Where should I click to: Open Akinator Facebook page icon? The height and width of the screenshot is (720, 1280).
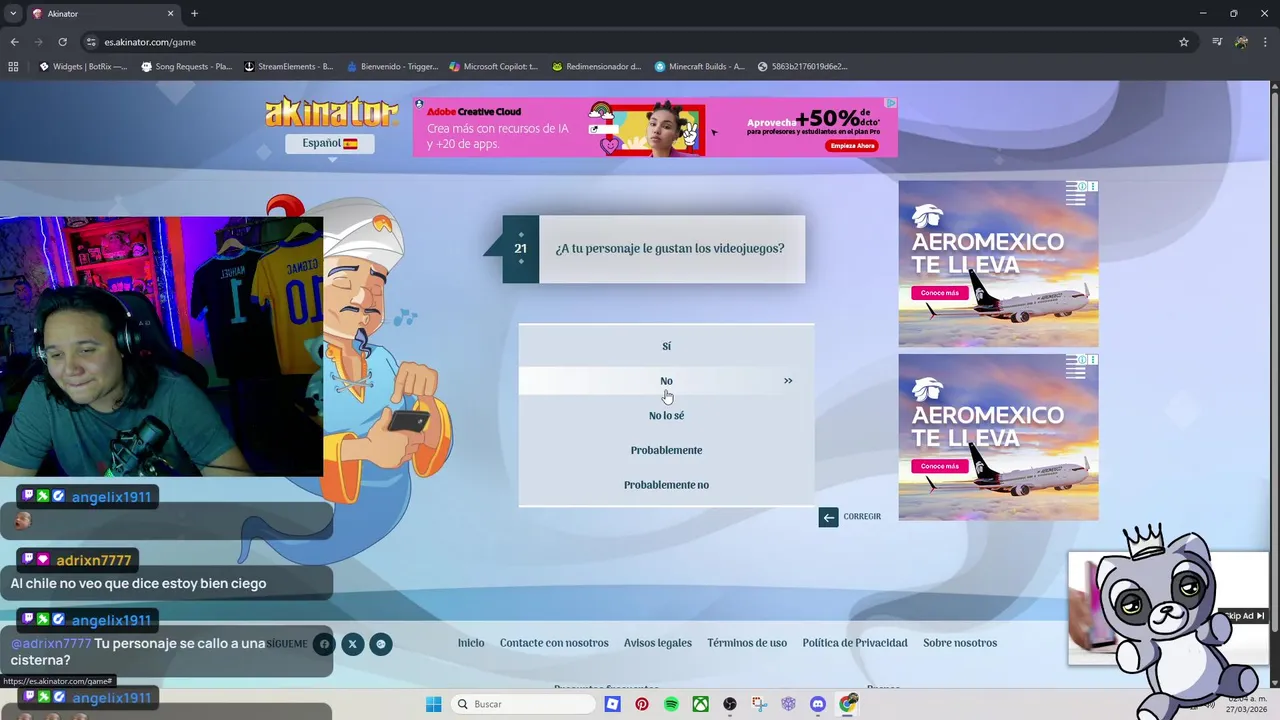point(323,644)
